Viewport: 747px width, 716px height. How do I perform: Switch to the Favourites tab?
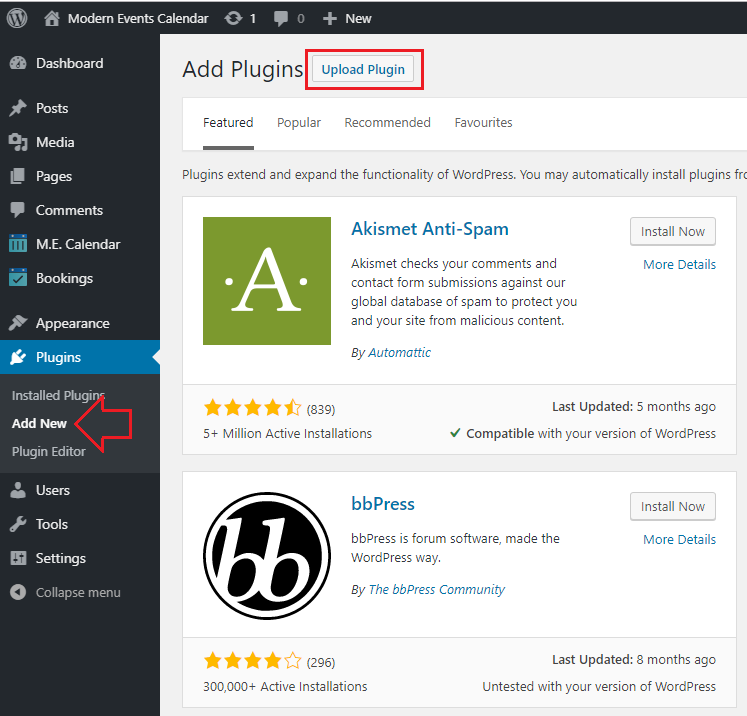(x=484, y=122)
